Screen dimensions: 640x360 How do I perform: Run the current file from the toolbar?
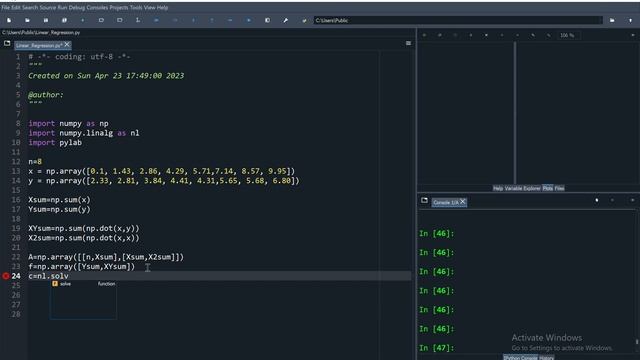coord(82,20)
